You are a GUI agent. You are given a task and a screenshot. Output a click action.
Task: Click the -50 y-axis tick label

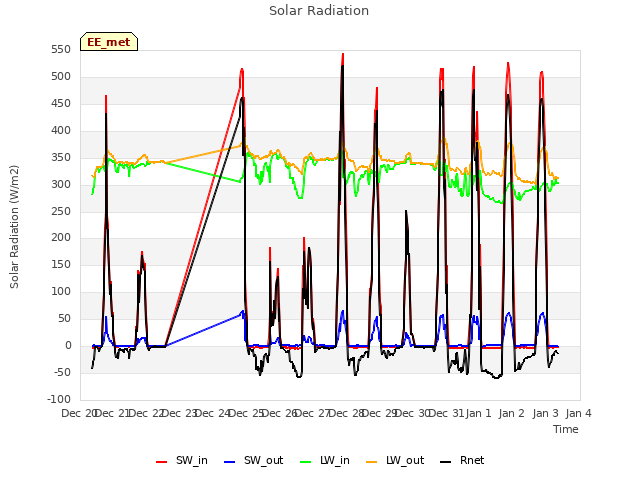62,372
